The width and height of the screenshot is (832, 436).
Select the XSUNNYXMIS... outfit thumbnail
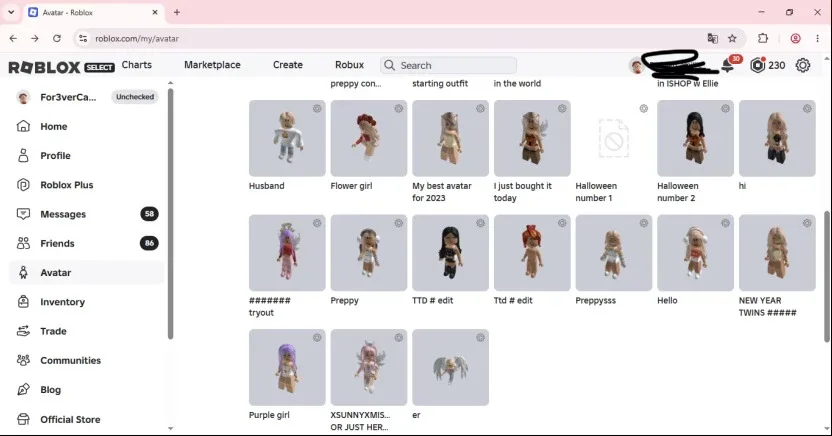(369, 367)
